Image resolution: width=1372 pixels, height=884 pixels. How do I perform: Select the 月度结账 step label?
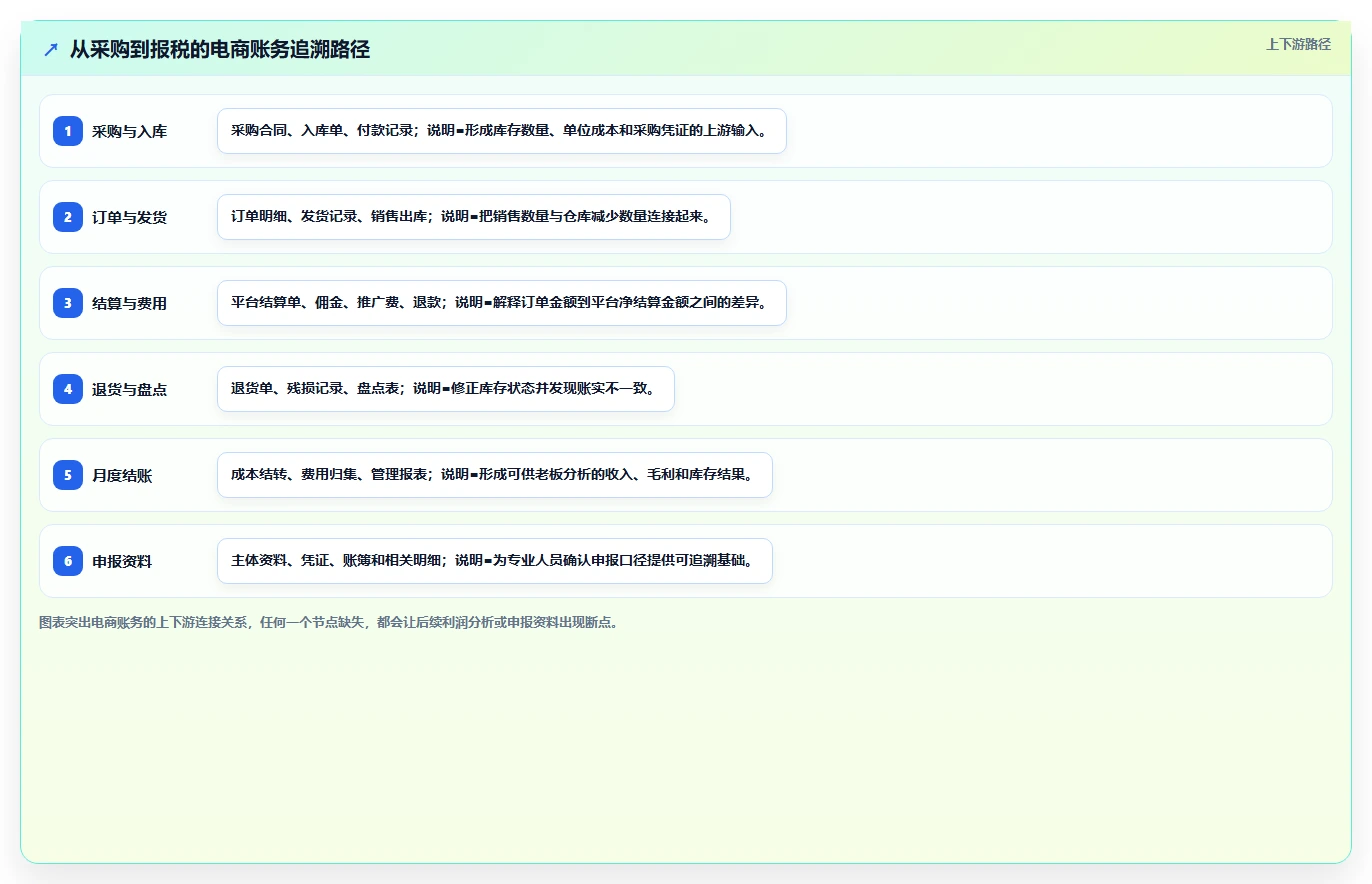click(x=122, y=475)
